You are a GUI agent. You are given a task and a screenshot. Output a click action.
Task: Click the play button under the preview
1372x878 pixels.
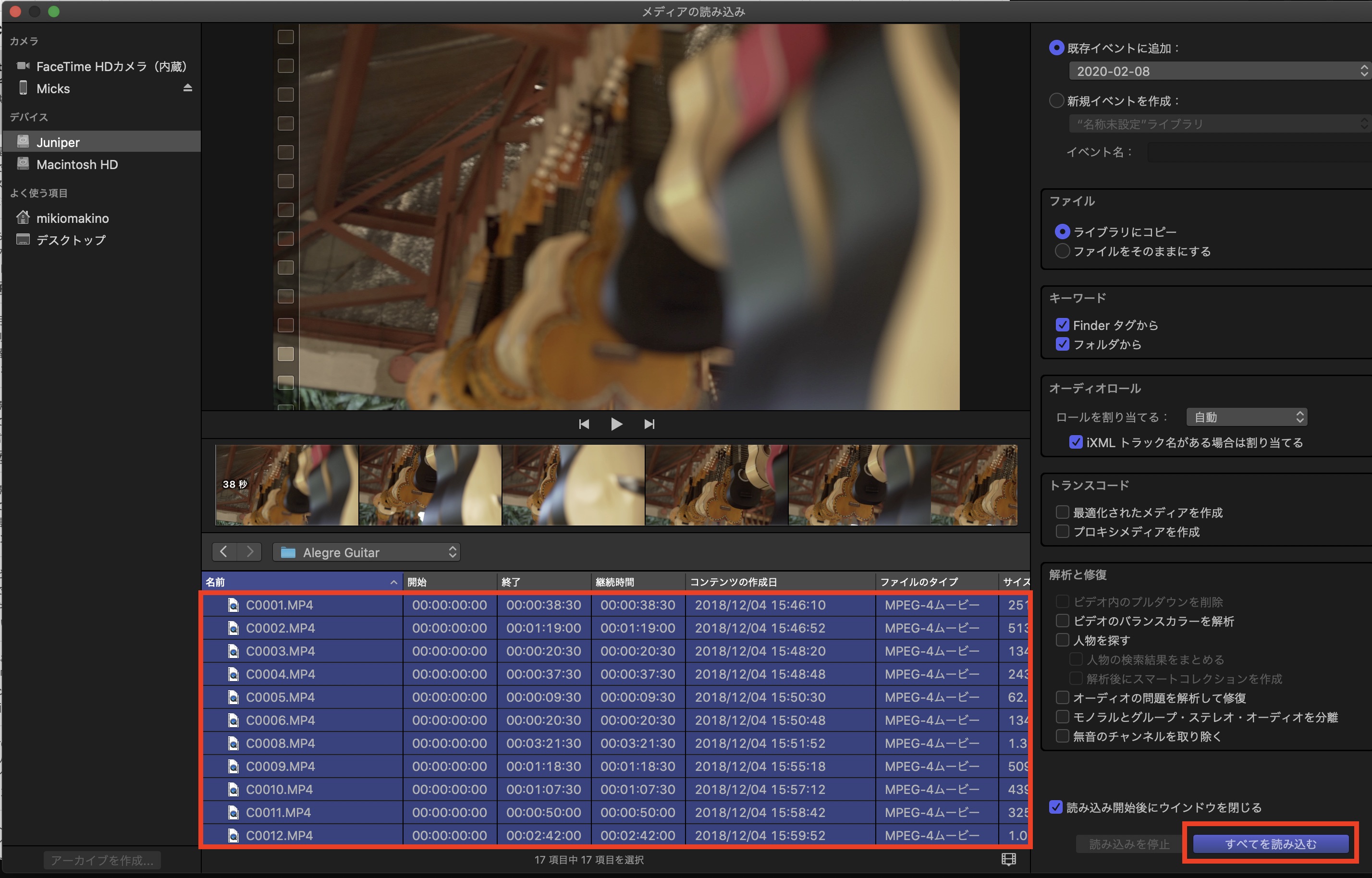[x=616, y=424]
